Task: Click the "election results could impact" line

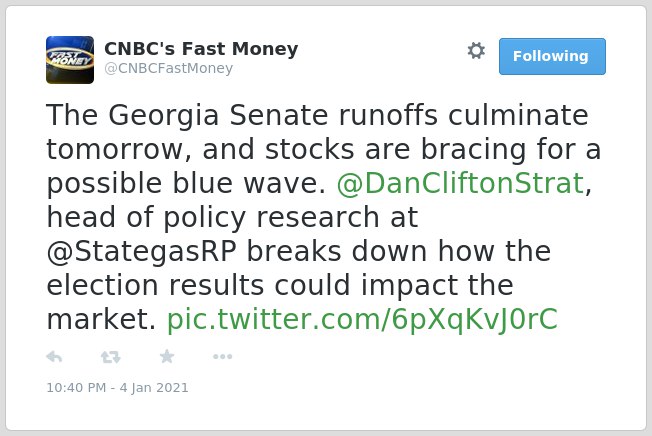Action: (280, 286)
